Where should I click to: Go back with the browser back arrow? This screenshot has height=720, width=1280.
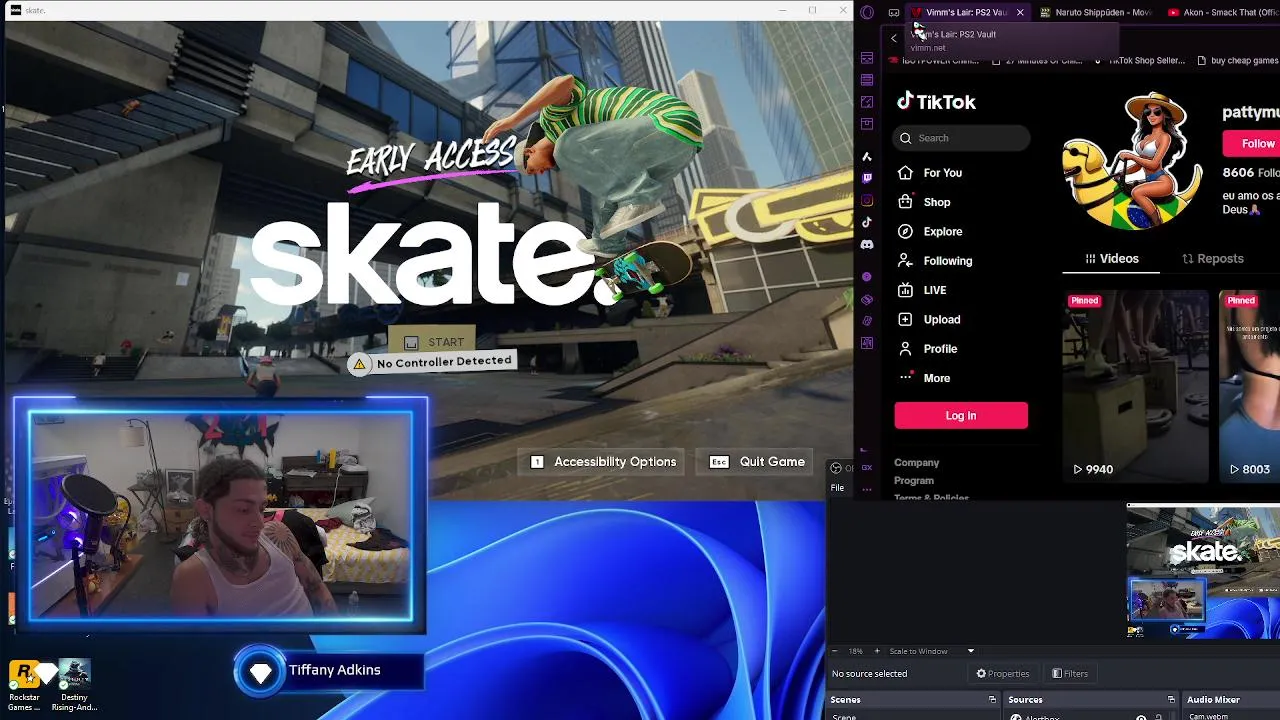coord(894,38)
